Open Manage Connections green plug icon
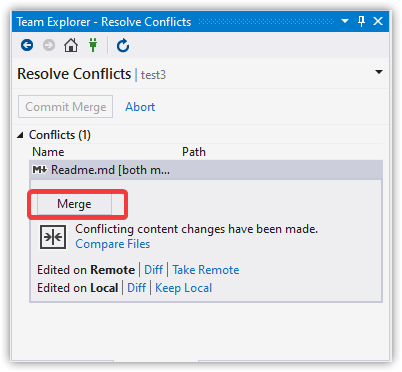This screenshot has width=402, height=372. 93,45
